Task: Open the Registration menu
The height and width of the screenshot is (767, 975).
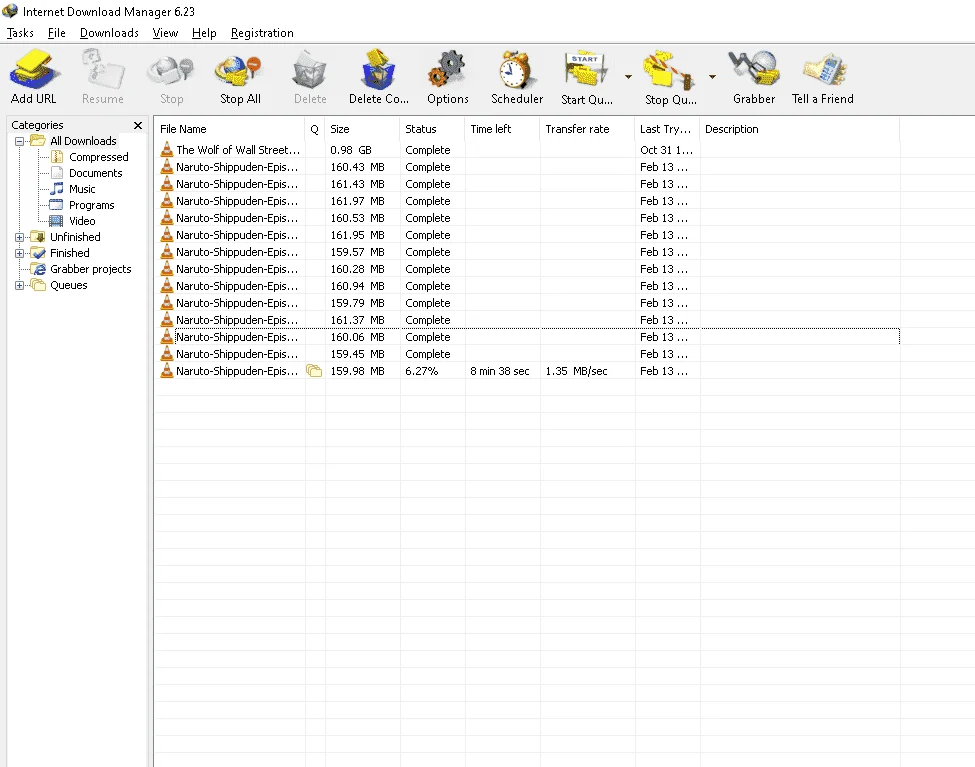Action: tap(262, 33)
